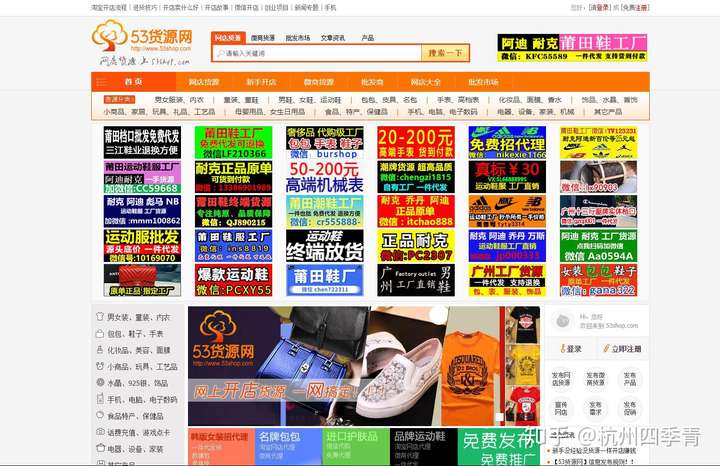Click the user avatar in login panel
Screen dimensions: 720x466
562,321
